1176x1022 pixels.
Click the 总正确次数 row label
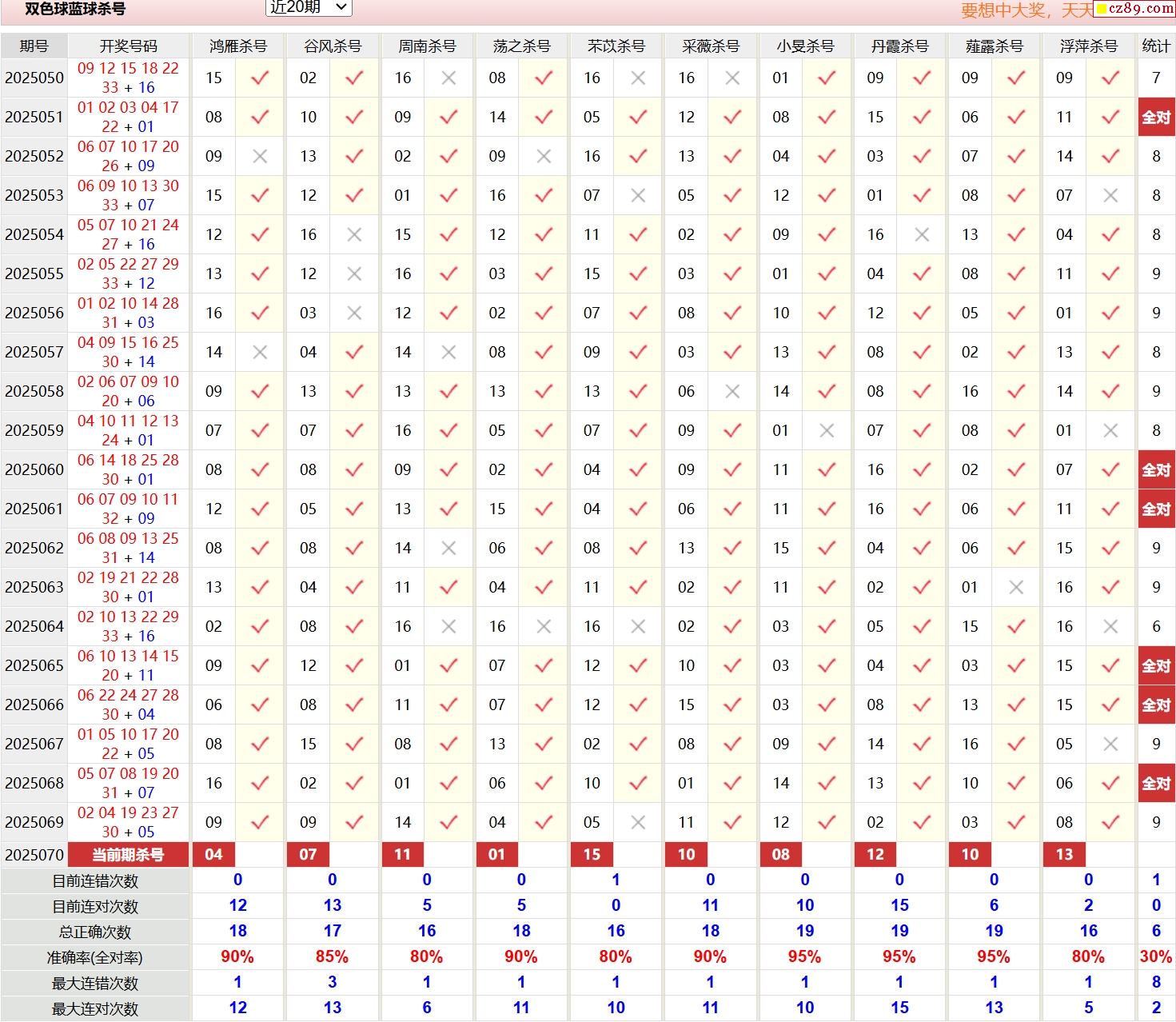pos(95,932)
